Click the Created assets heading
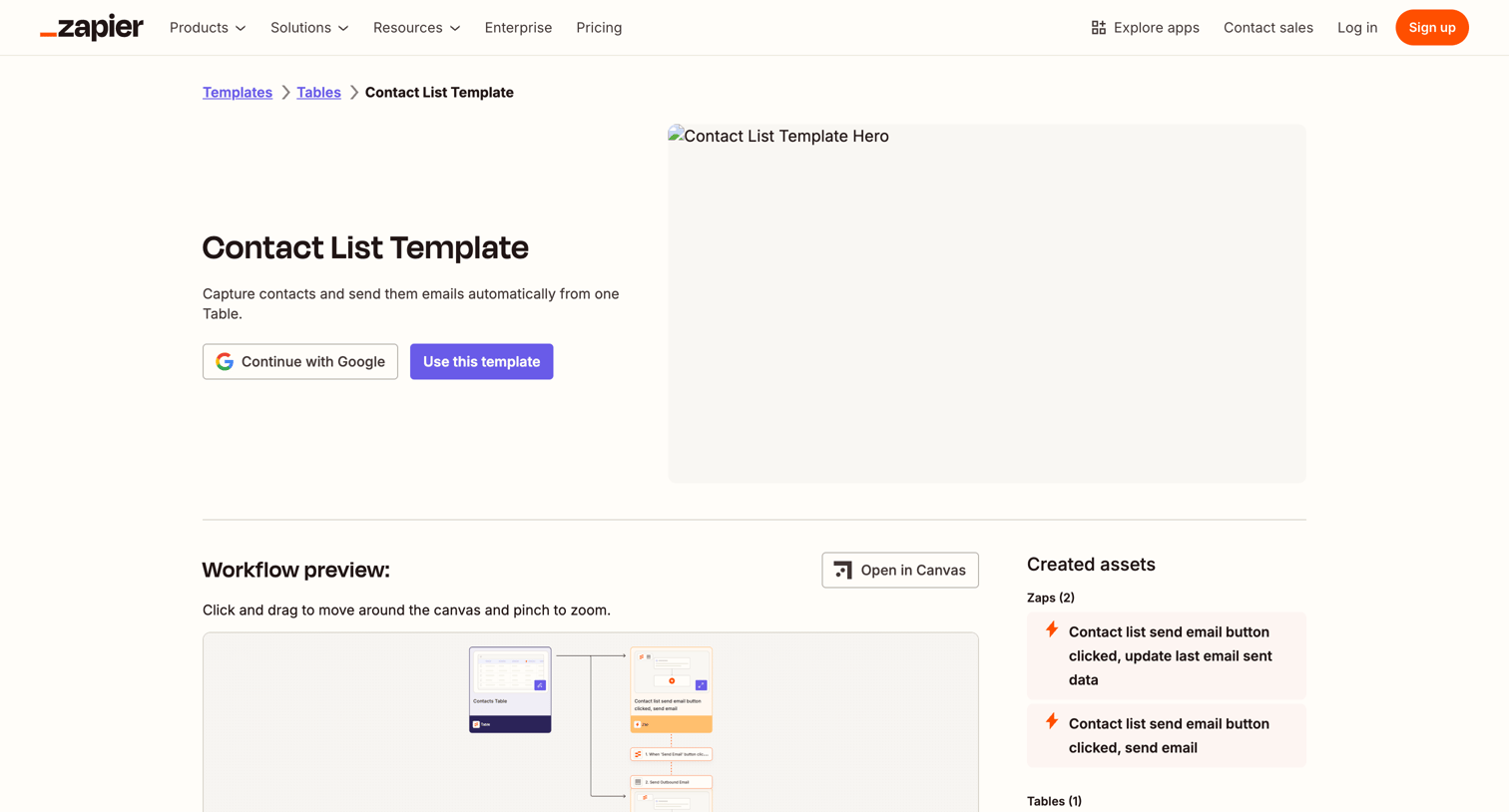This screenshot has width=1509, height=812. 1091,565
